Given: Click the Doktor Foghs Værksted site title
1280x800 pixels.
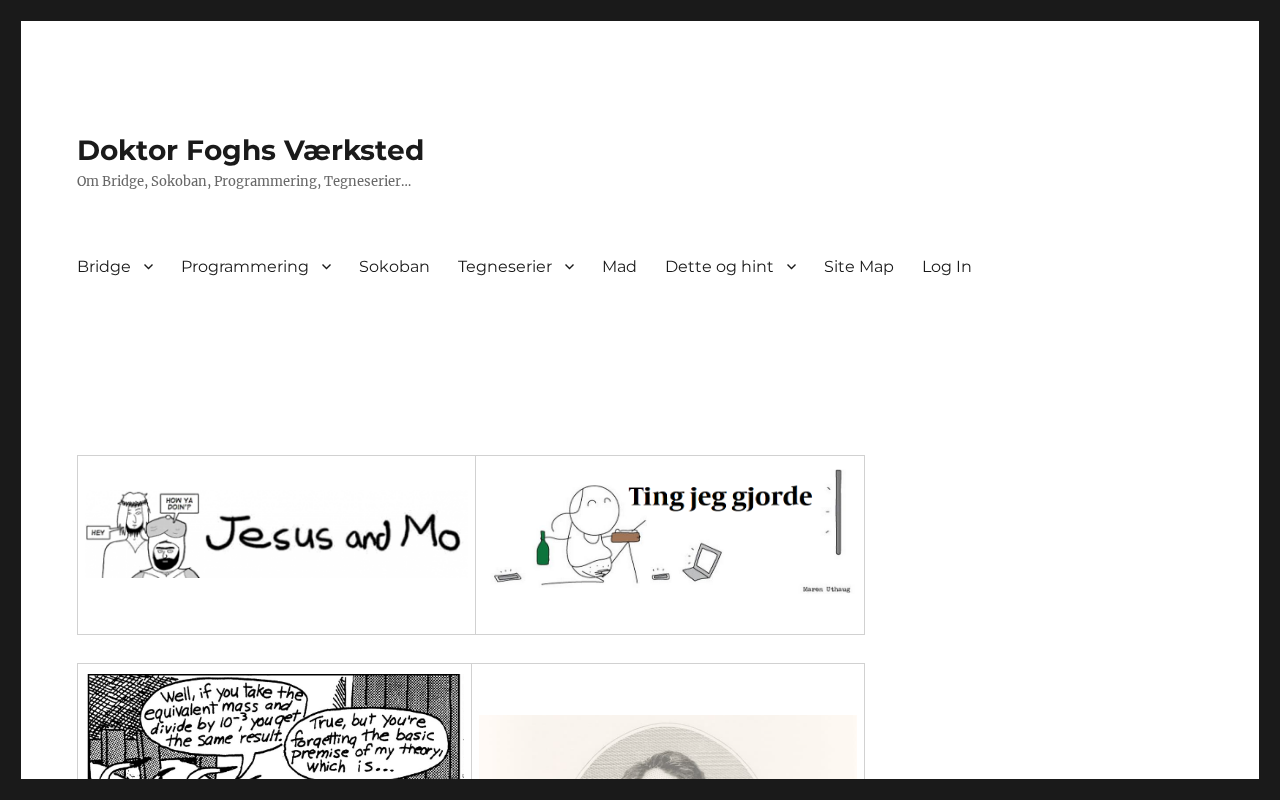Looking at the screenshot, I should (250, 150).
